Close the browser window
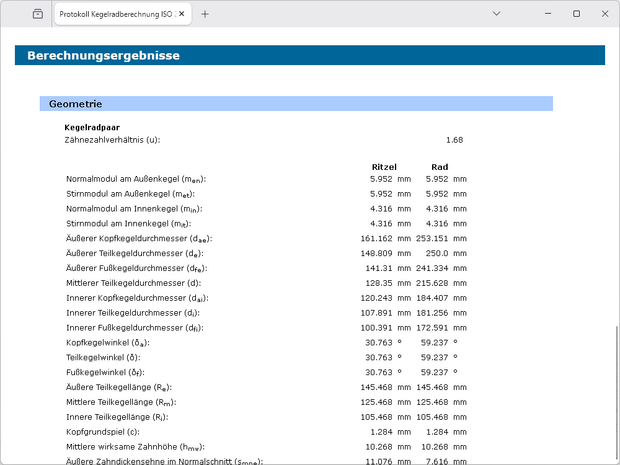Image resolution: width=620 pixels, height=465 pixels. [x=603, y=14]
